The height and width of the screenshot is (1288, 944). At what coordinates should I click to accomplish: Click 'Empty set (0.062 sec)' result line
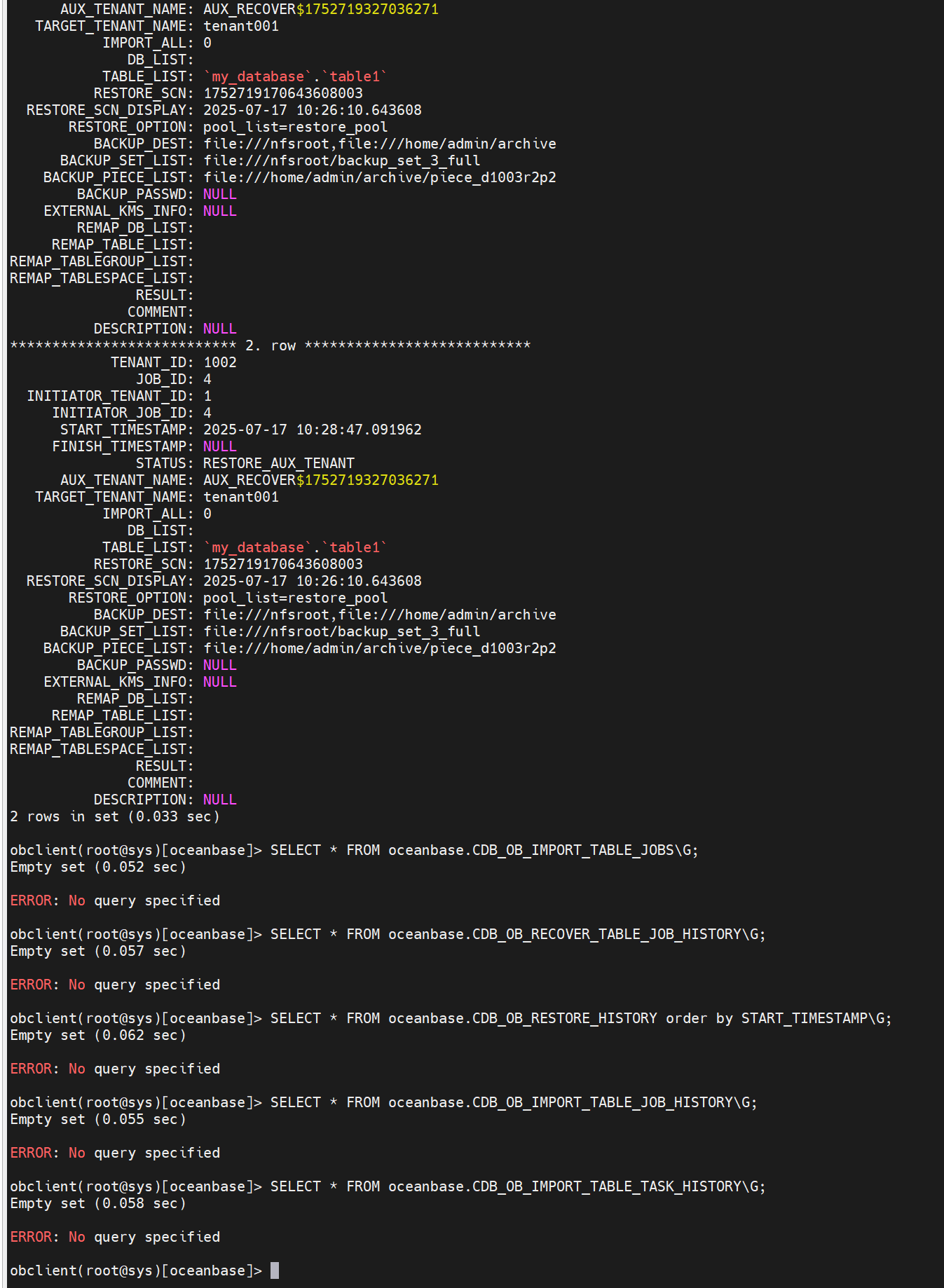98,1035
